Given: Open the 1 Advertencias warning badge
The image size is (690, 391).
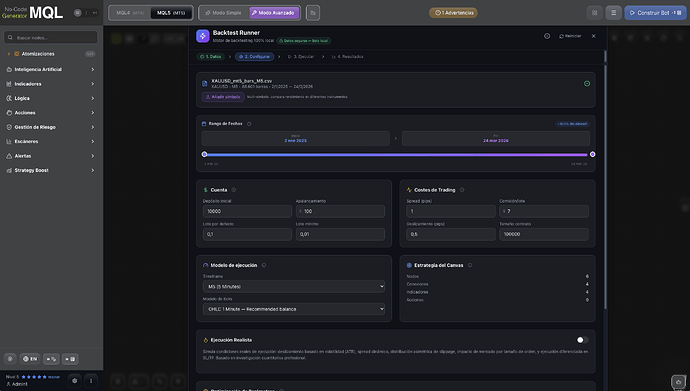Looking at the screenshot, I should pyautogui.click(x=453, y=13).
